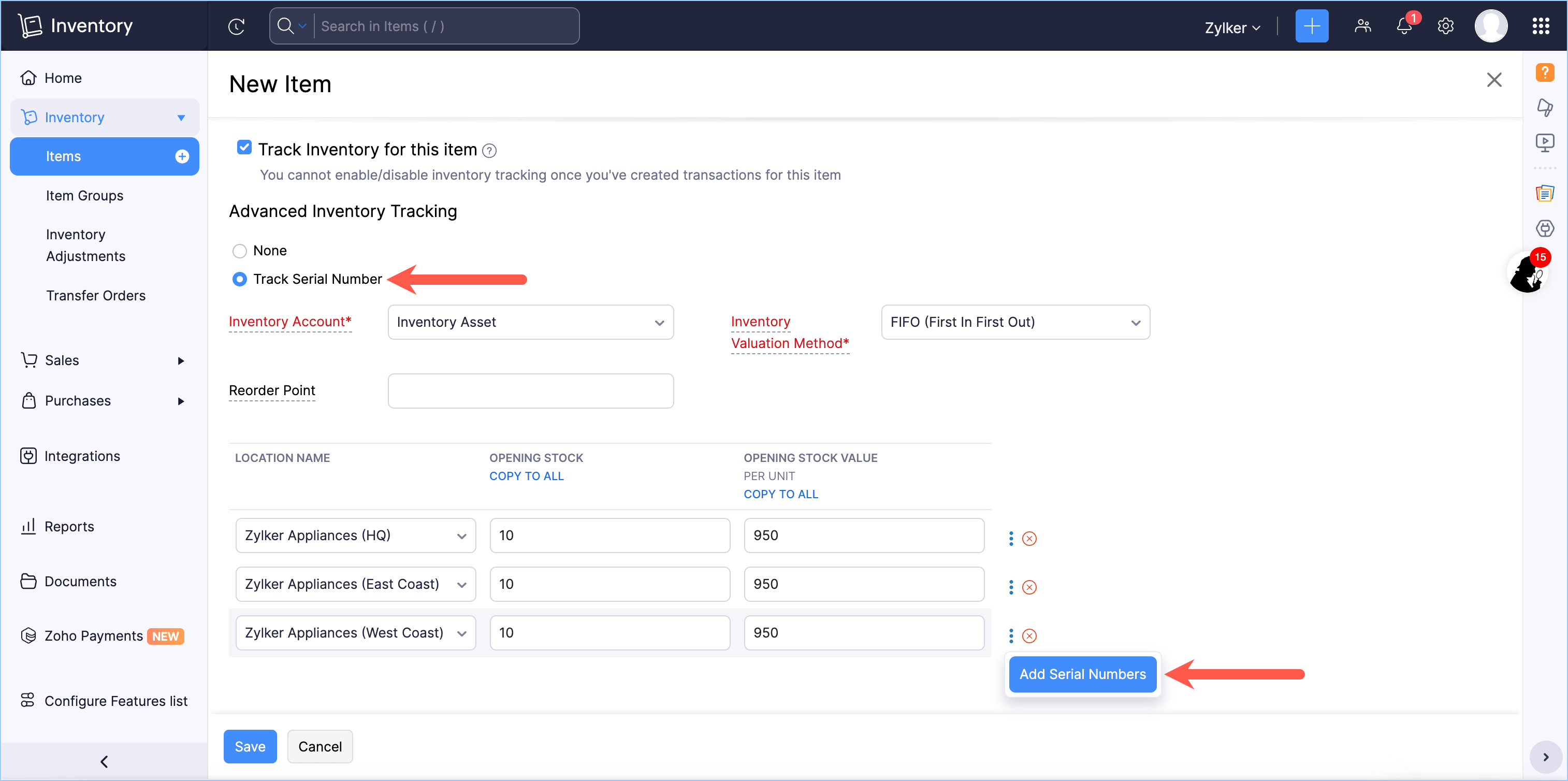Click the East Coast opening stock value field
Image resolution: width=1568 pixels, height=781 pixels.
864,584
